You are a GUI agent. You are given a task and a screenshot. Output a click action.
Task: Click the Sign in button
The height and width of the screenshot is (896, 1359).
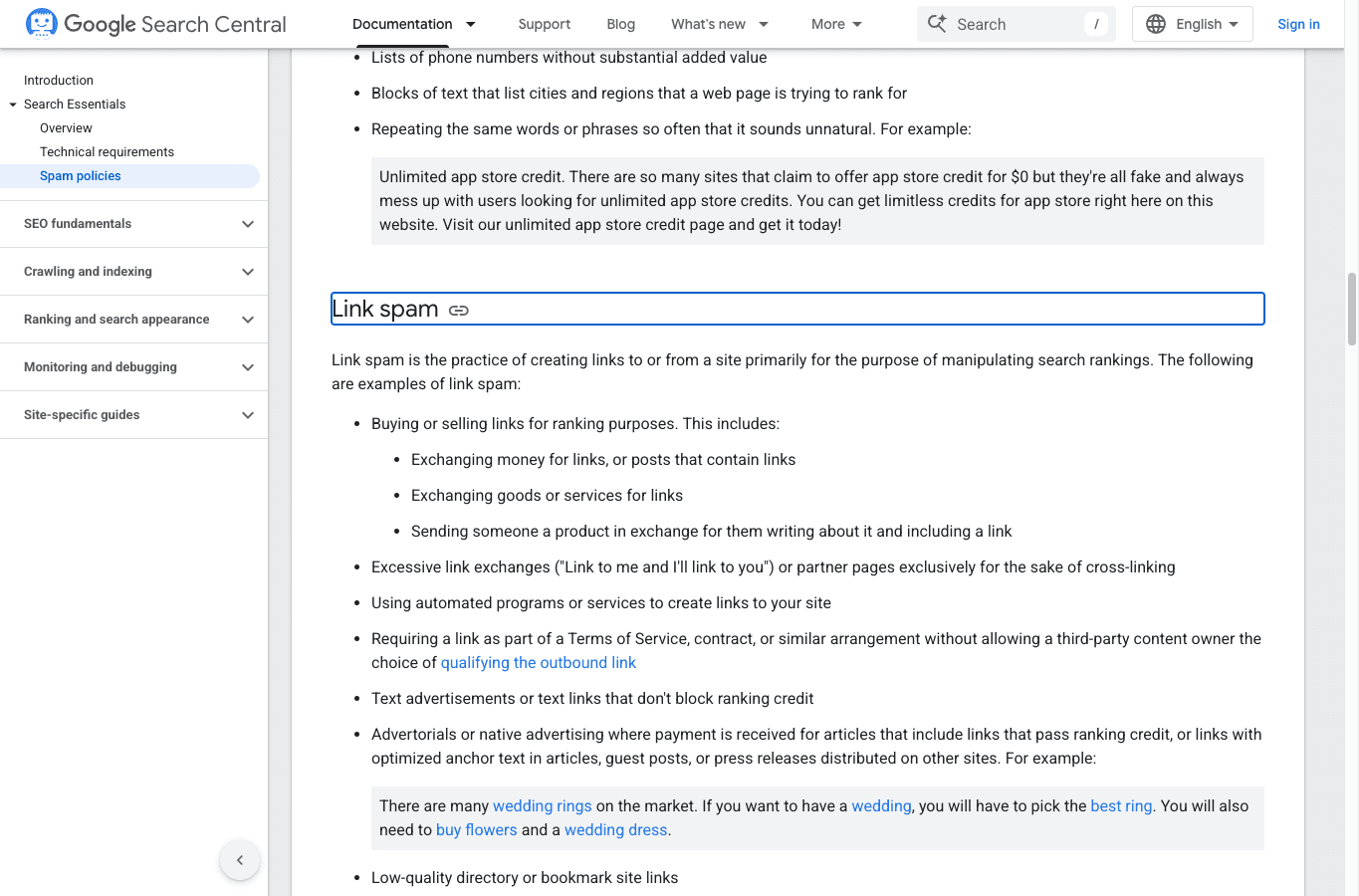click(x=1298, y=24)
